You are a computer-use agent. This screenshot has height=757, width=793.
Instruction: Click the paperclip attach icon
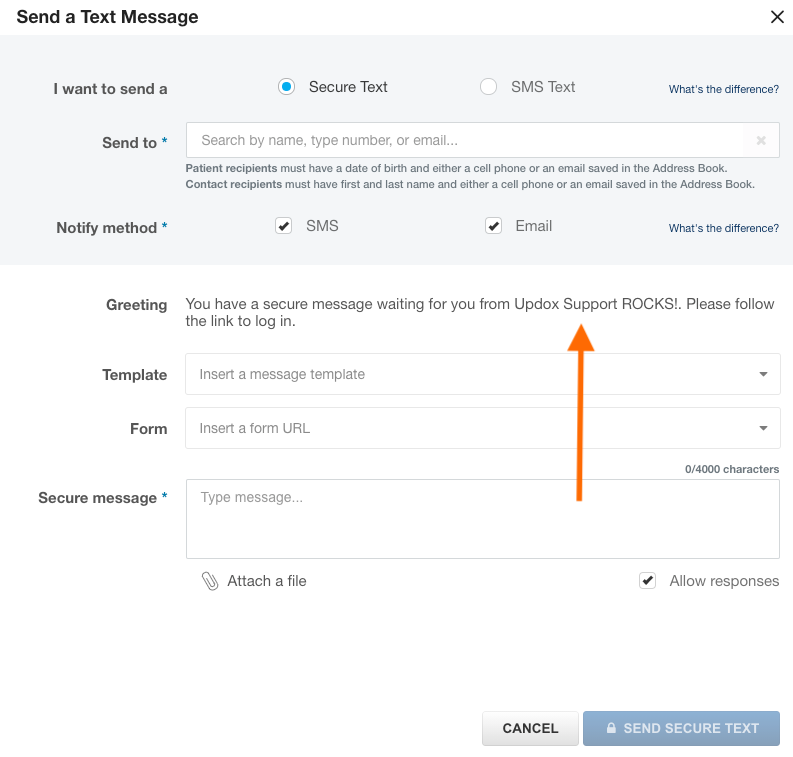(210, 581)
